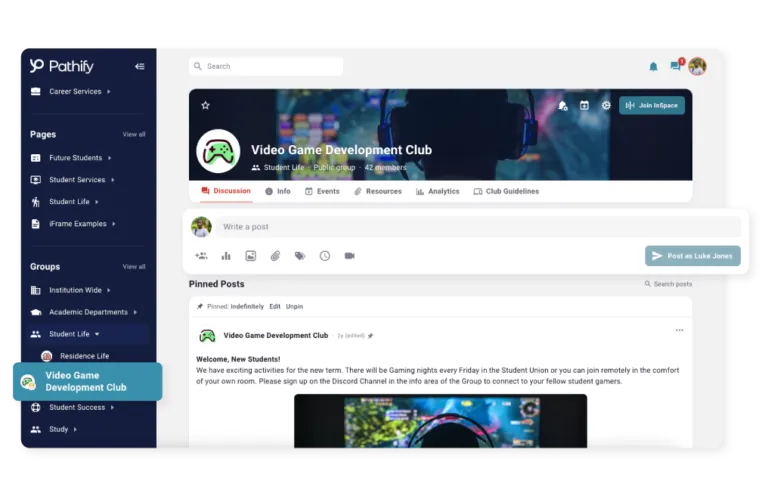The image size is (768, 499).
Task: Expand Career Services in sidebar
Action: (x=80, y=91)
